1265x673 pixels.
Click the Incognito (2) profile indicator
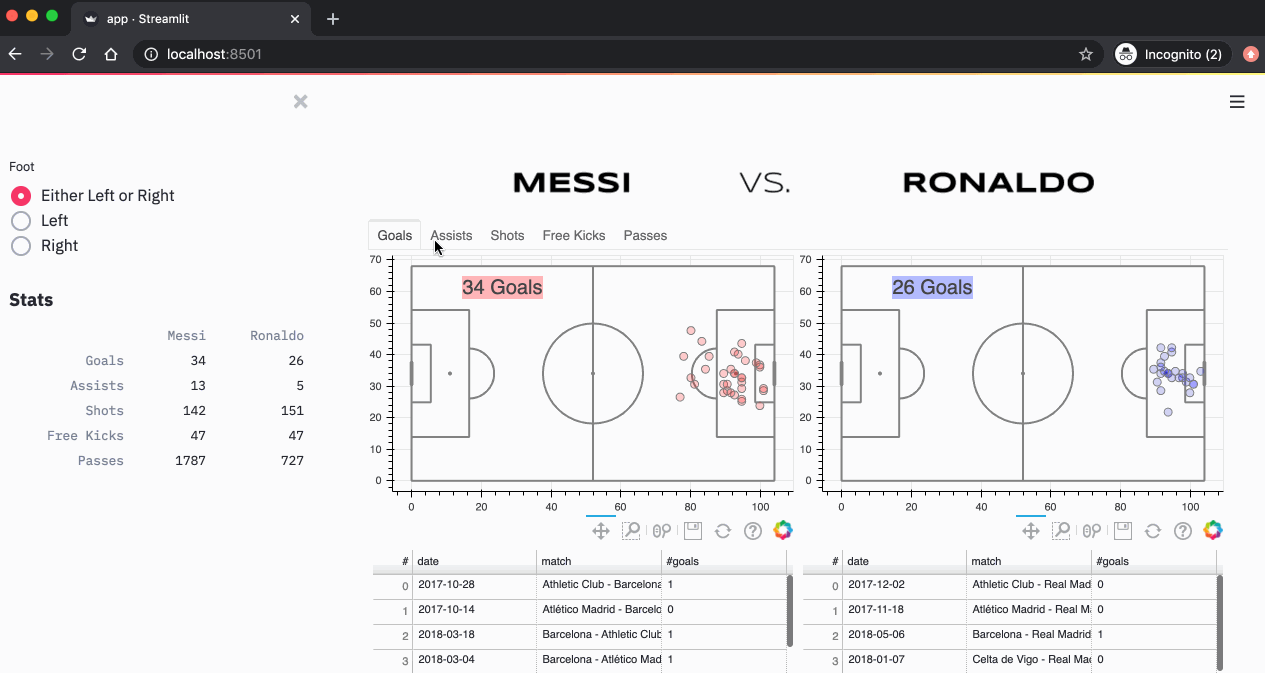pos(1170,54)
